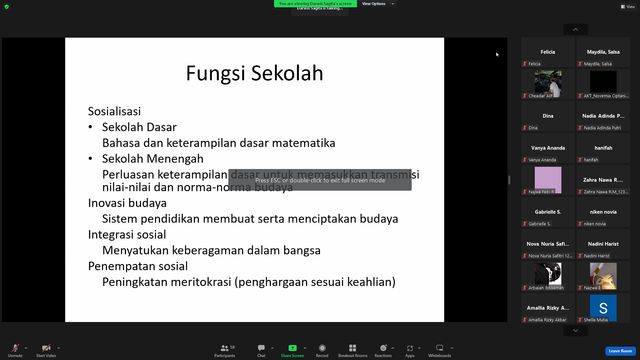Page down the participant gallery
The width and height of the screenshot is (640, 360).
coord(576,331)
